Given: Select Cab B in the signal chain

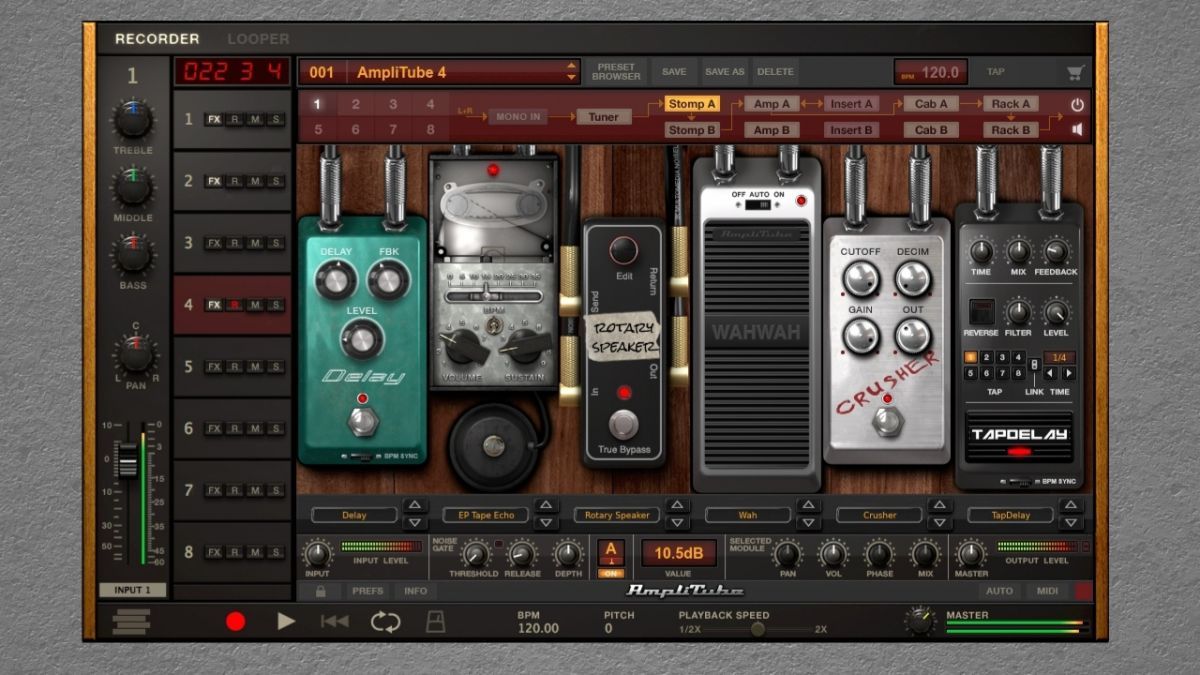Looking at the screenshot, I should click(931, 130).
